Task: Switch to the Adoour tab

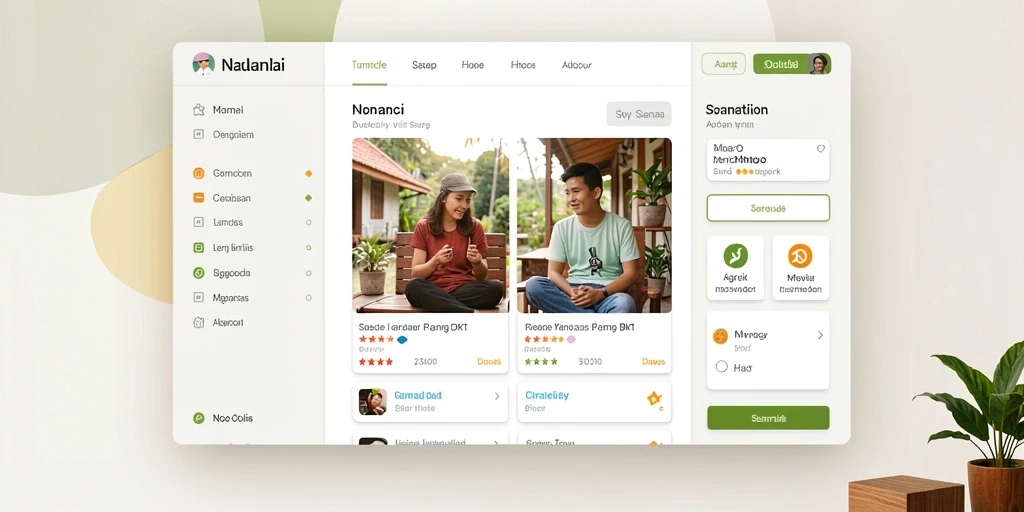Action: pos(577,65)
